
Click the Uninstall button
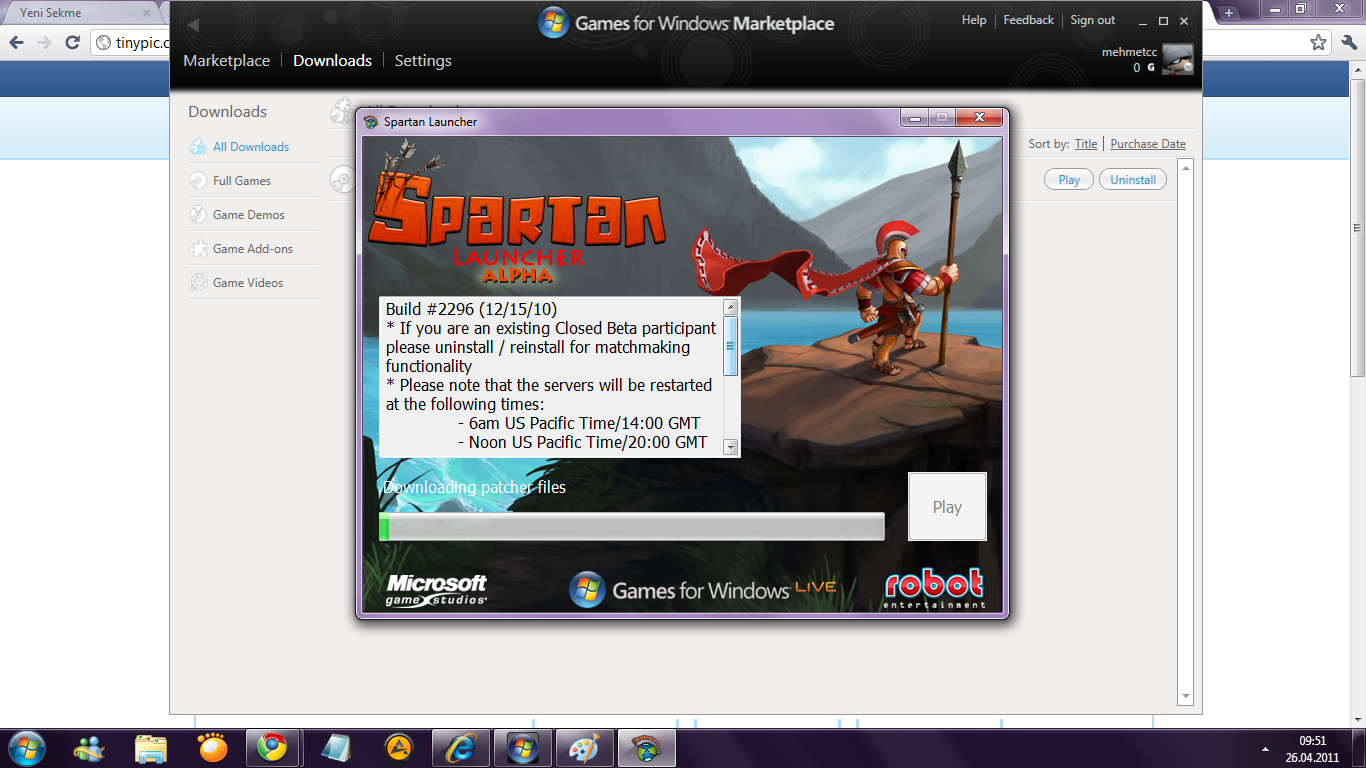(1133, 180)
